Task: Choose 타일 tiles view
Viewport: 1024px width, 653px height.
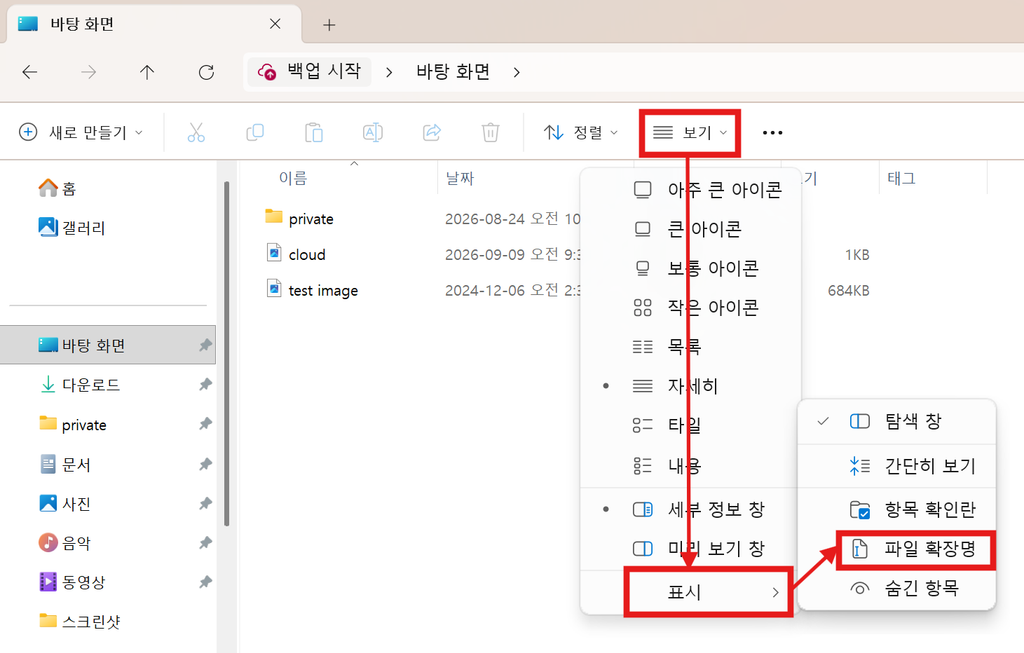Action: click(690, 425)
